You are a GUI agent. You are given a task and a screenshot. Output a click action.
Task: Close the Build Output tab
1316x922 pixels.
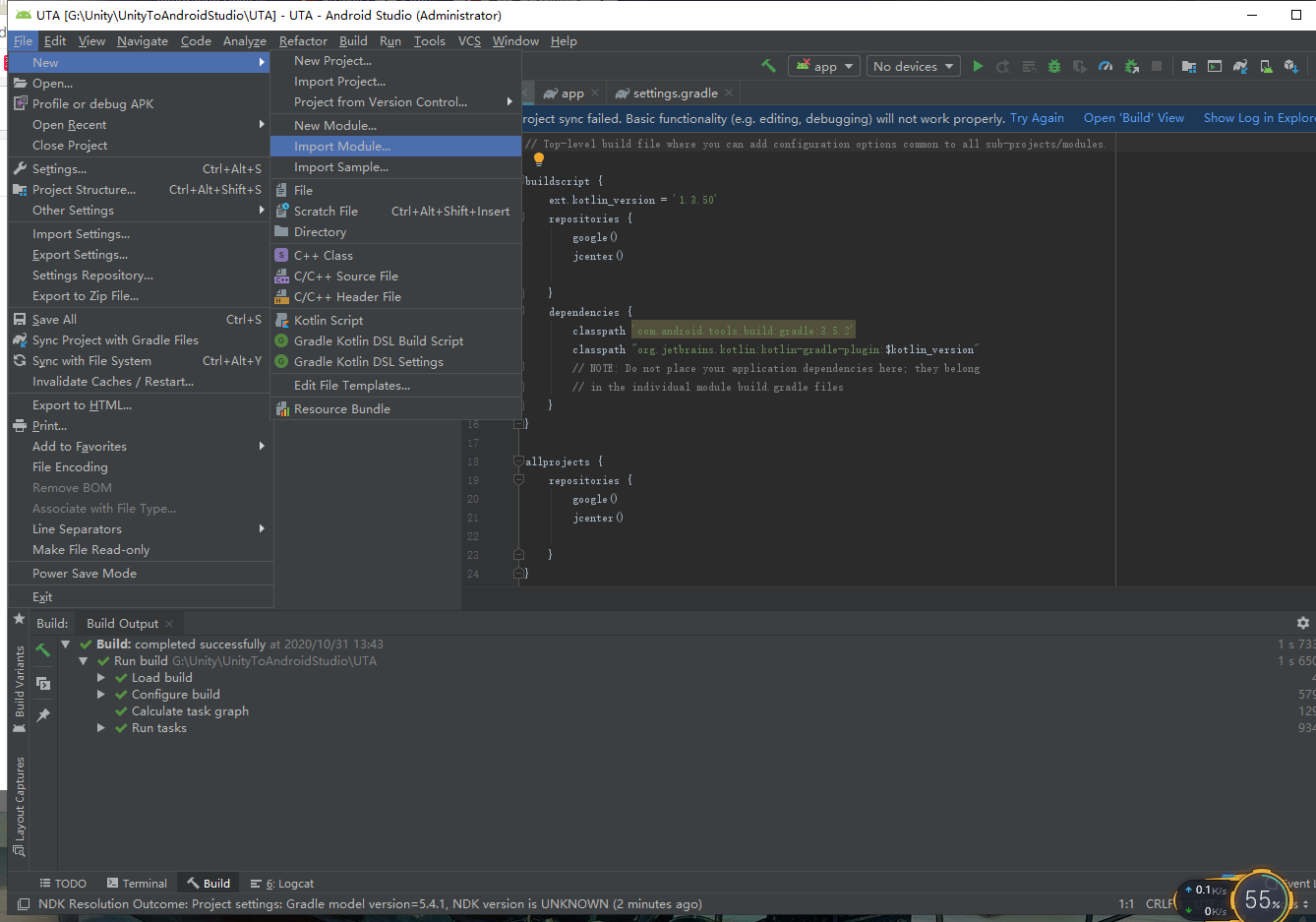point(169,624)
